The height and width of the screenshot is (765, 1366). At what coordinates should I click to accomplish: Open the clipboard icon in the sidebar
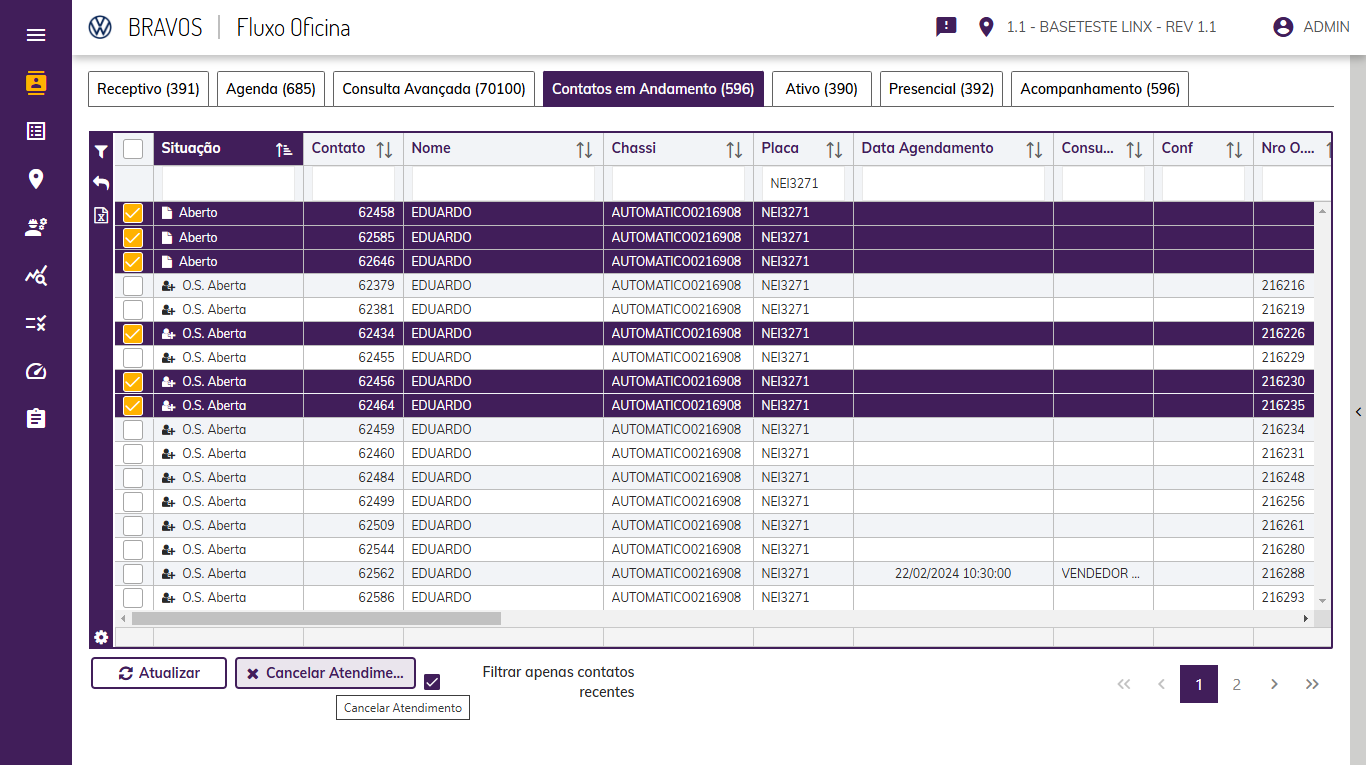pyautogui.click(x=36, y=418)
